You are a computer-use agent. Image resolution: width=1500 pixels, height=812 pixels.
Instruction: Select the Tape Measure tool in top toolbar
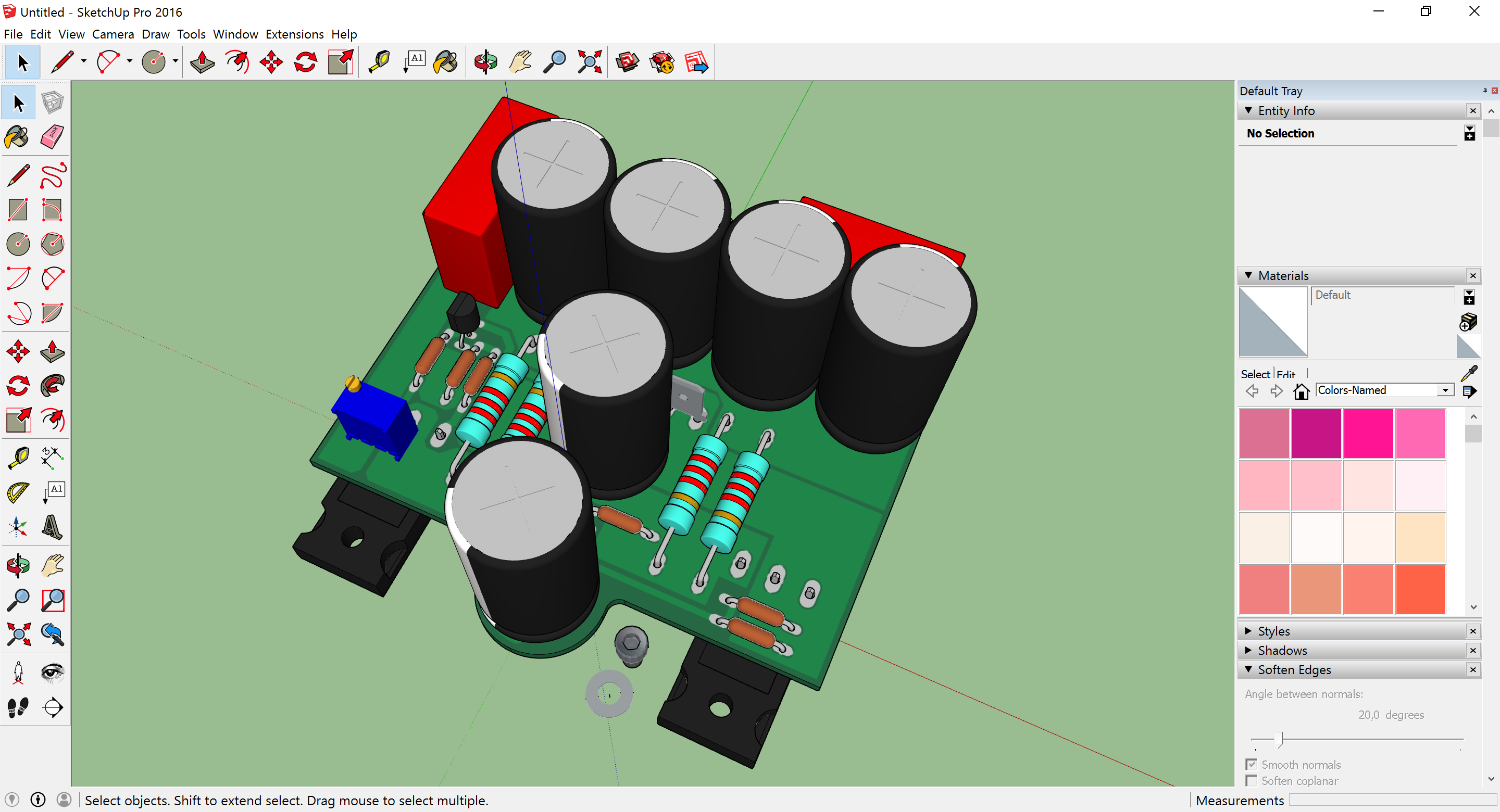pyautogui.click(x=379, y=62)
